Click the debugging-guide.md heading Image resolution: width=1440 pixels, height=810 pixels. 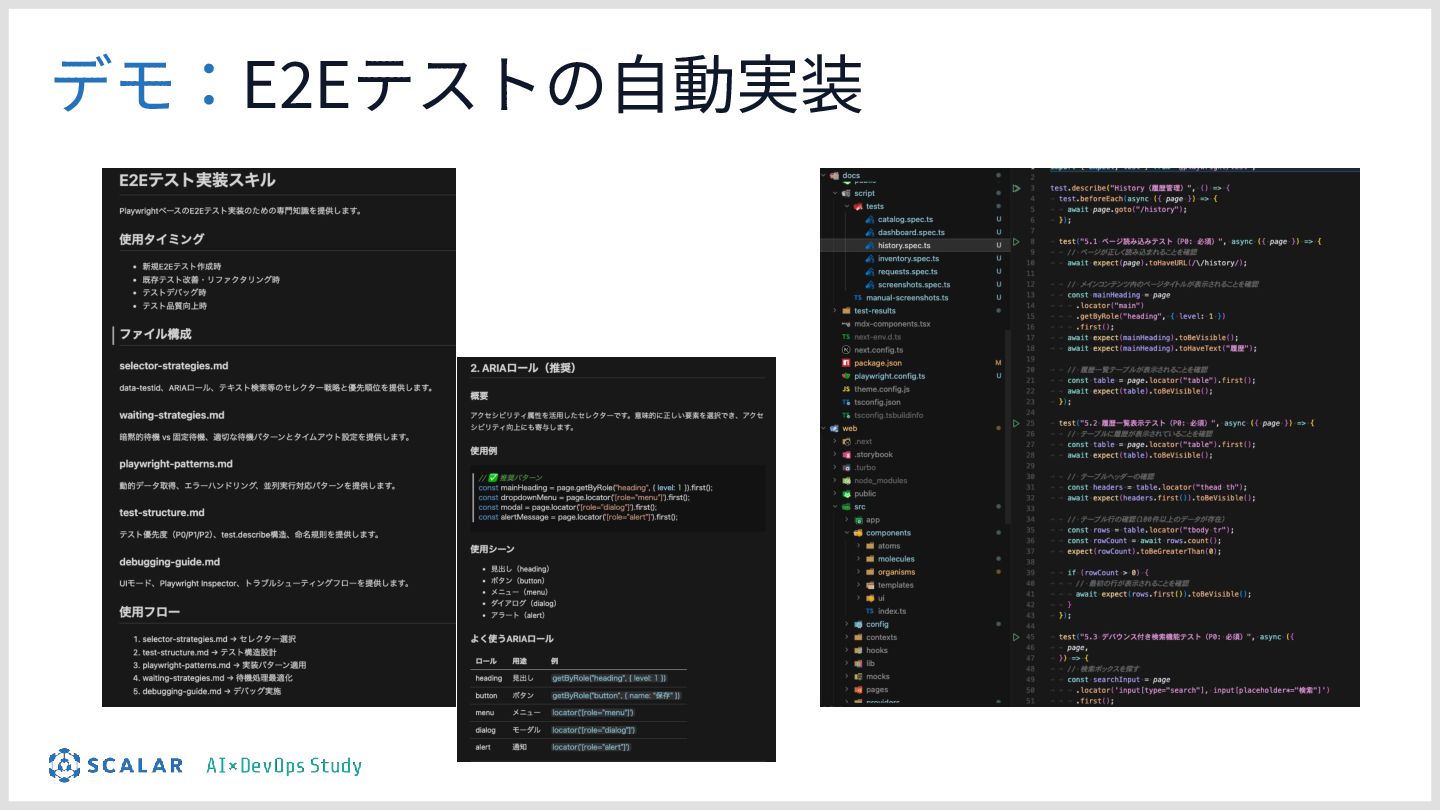pyautogui.click(x=169, y=562)
